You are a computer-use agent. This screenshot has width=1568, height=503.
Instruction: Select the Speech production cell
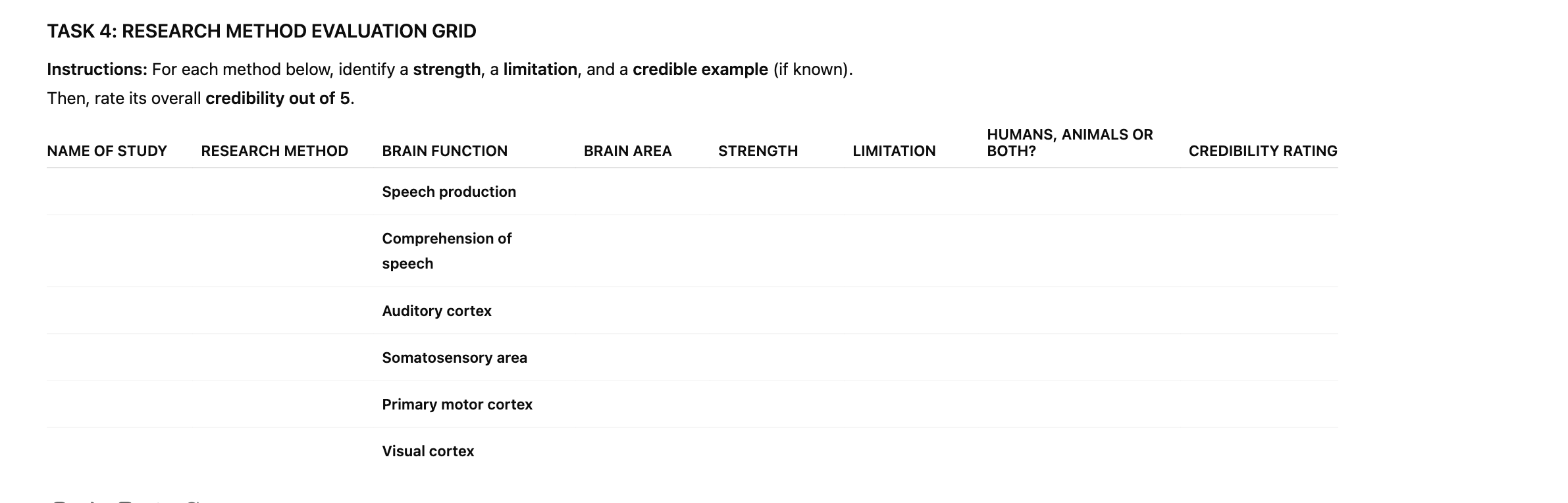(449, 192)
